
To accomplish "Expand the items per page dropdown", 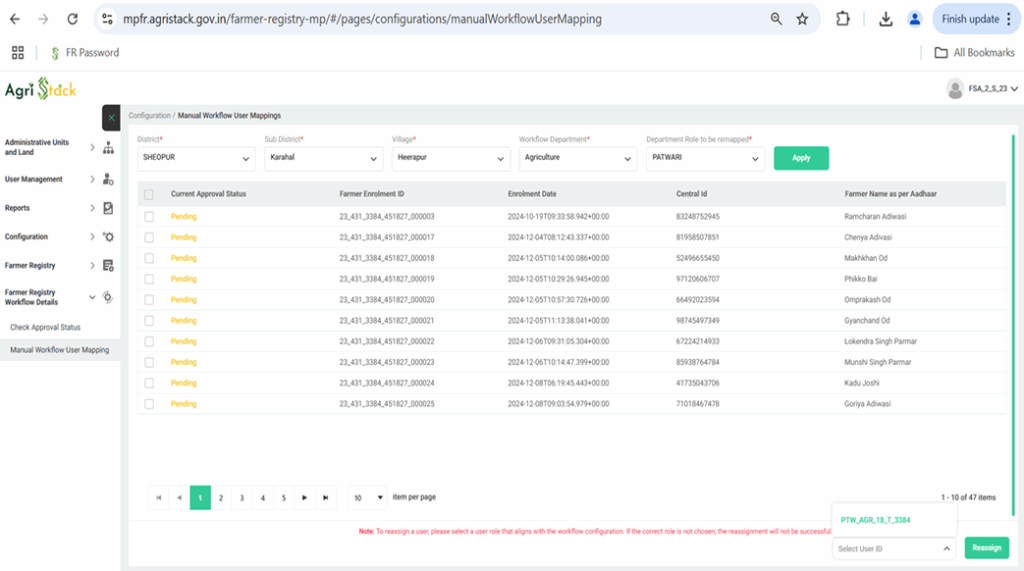I will click(367, 497).
